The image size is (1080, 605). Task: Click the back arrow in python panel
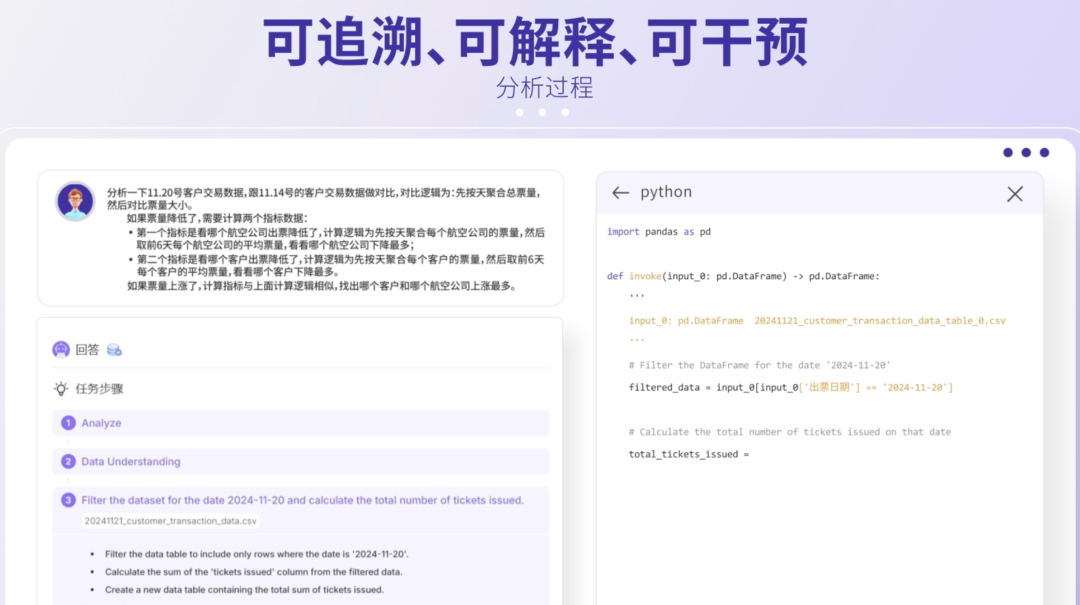click(620, 193)
